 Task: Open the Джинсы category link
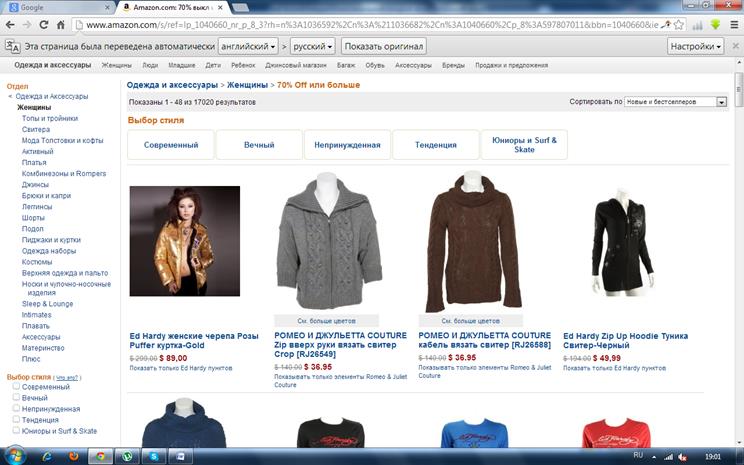click(x=35, y=185)
